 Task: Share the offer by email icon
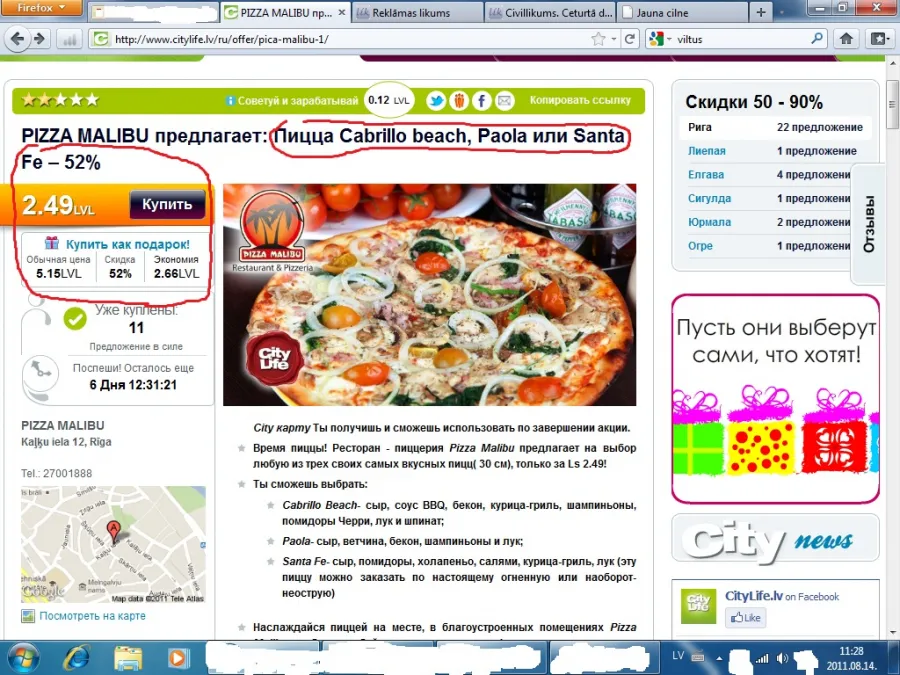[505, 101]
